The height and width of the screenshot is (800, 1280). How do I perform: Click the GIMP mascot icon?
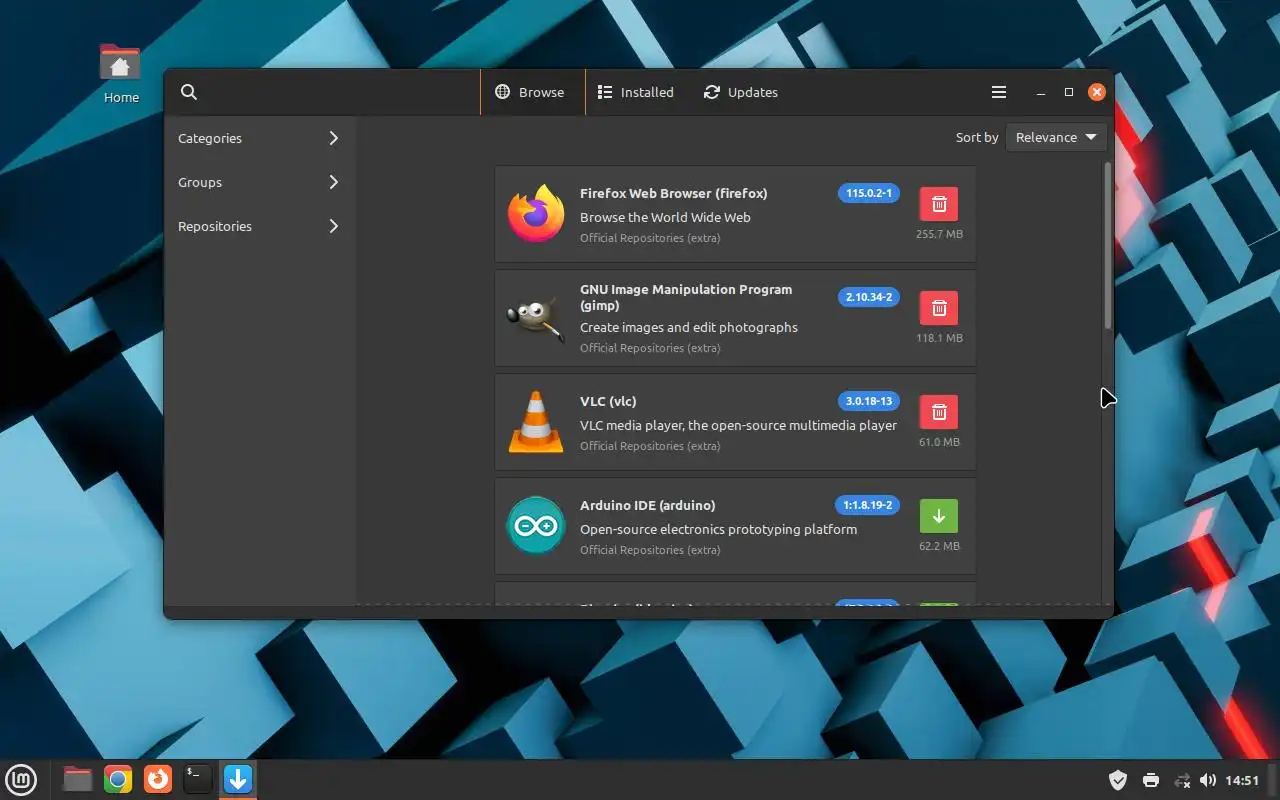pyautogui.click(x=536, y=318)
